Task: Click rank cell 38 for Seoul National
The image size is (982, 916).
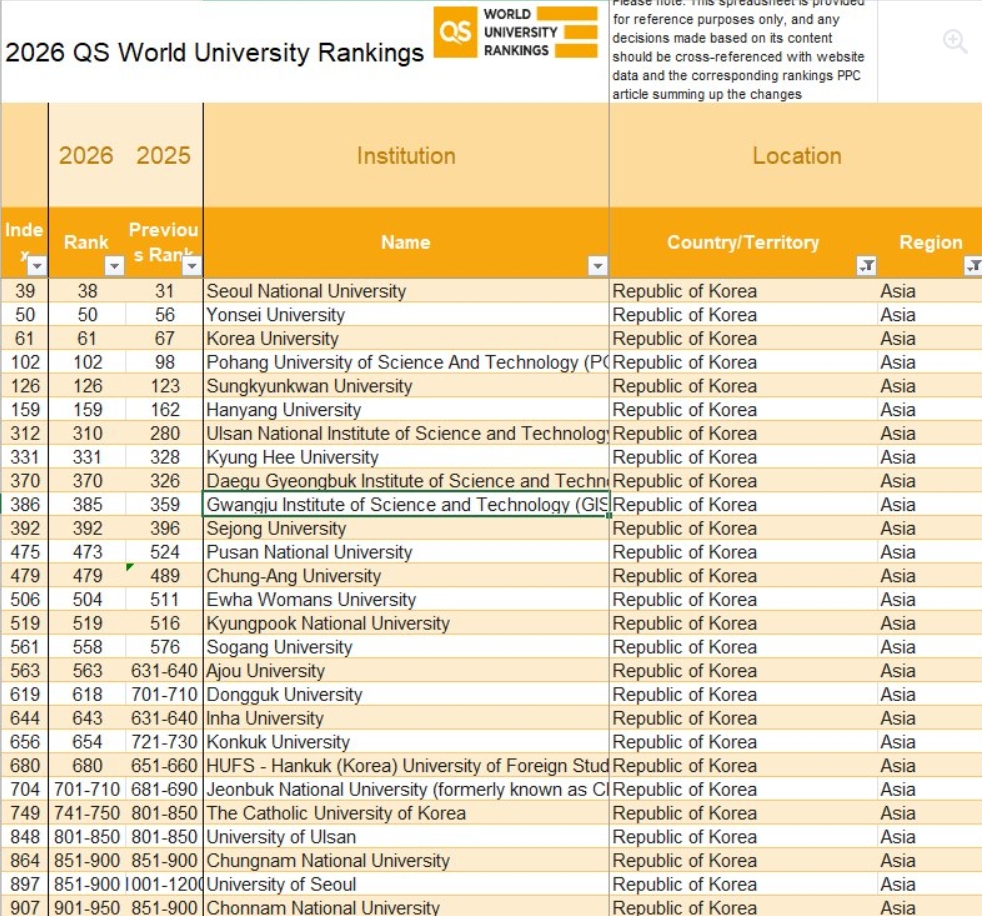Action: point(87,291)
